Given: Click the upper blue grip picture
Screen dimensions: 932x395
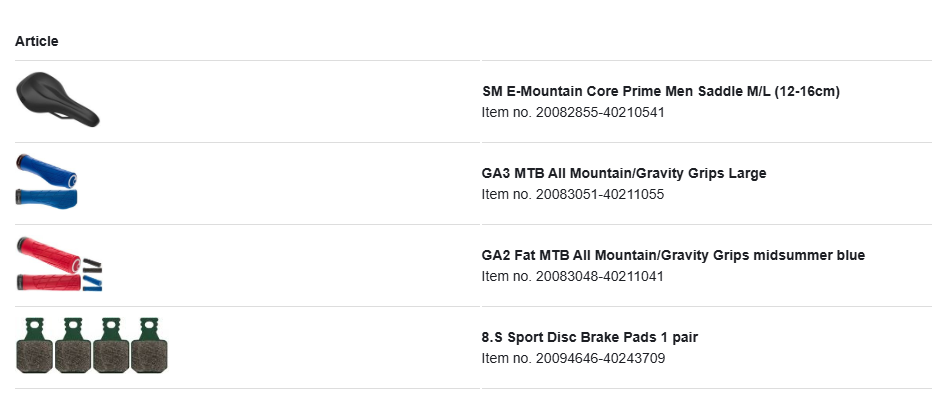Looking at the screenshot, I should point(46,170).
